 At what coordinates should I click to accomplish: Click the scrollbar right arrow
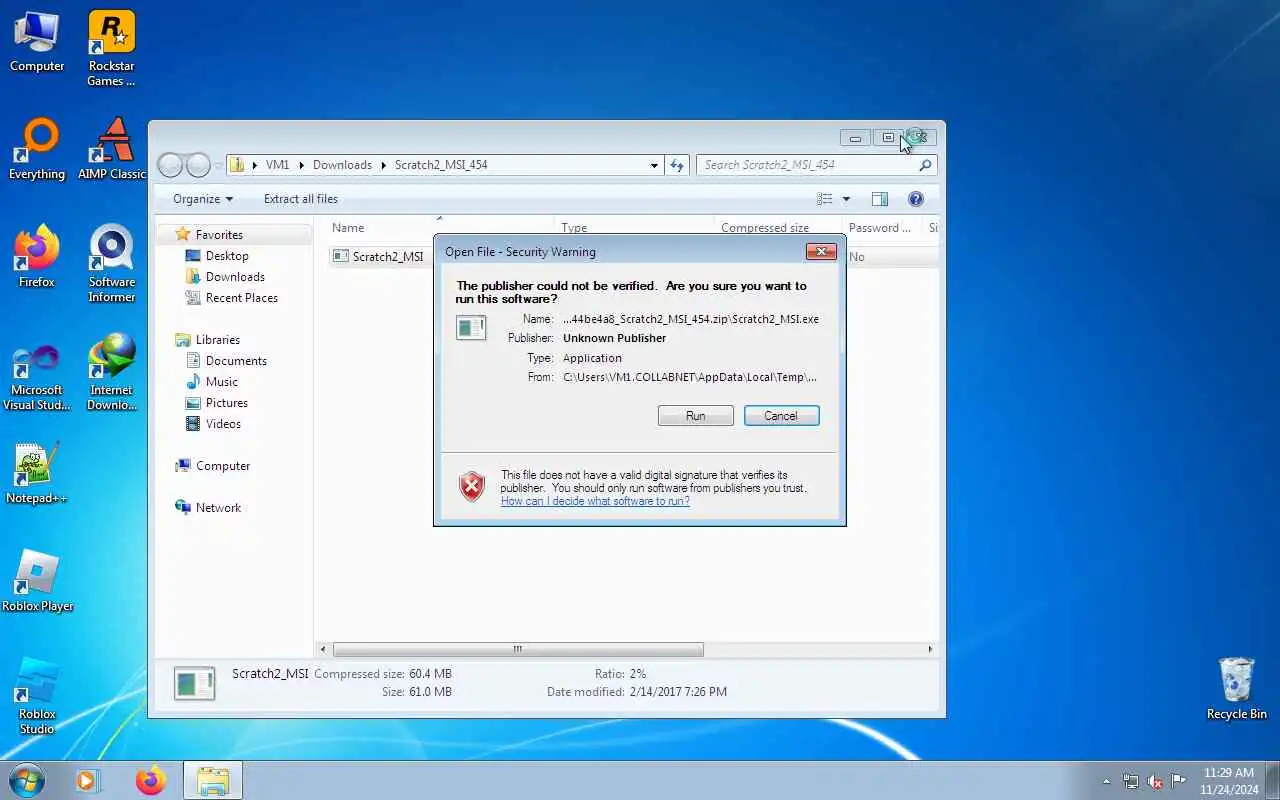(x=930, y=649)
